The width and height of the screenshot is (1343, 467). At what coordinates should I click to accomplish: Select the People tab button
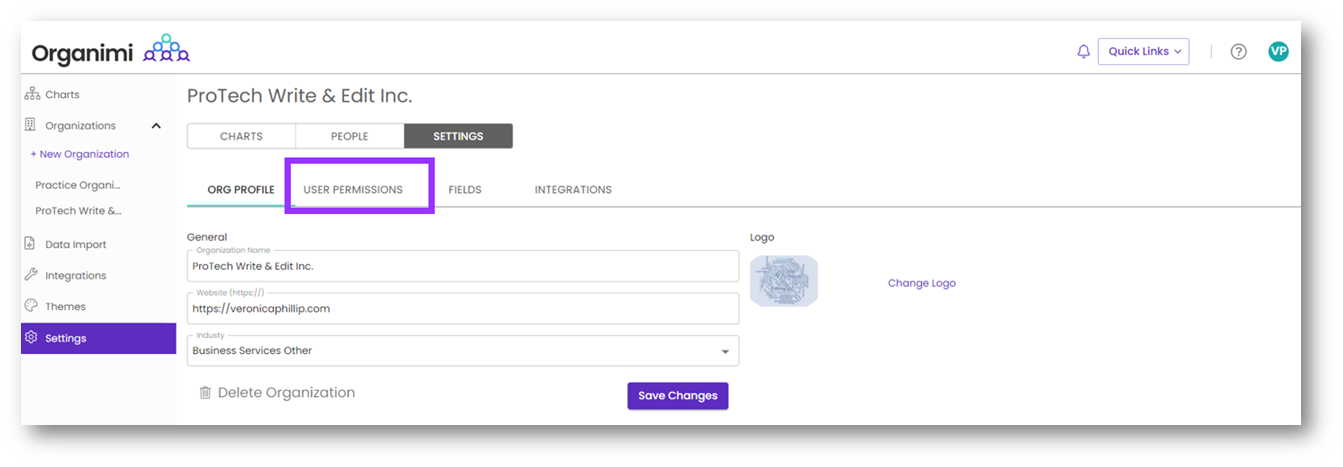350,136
